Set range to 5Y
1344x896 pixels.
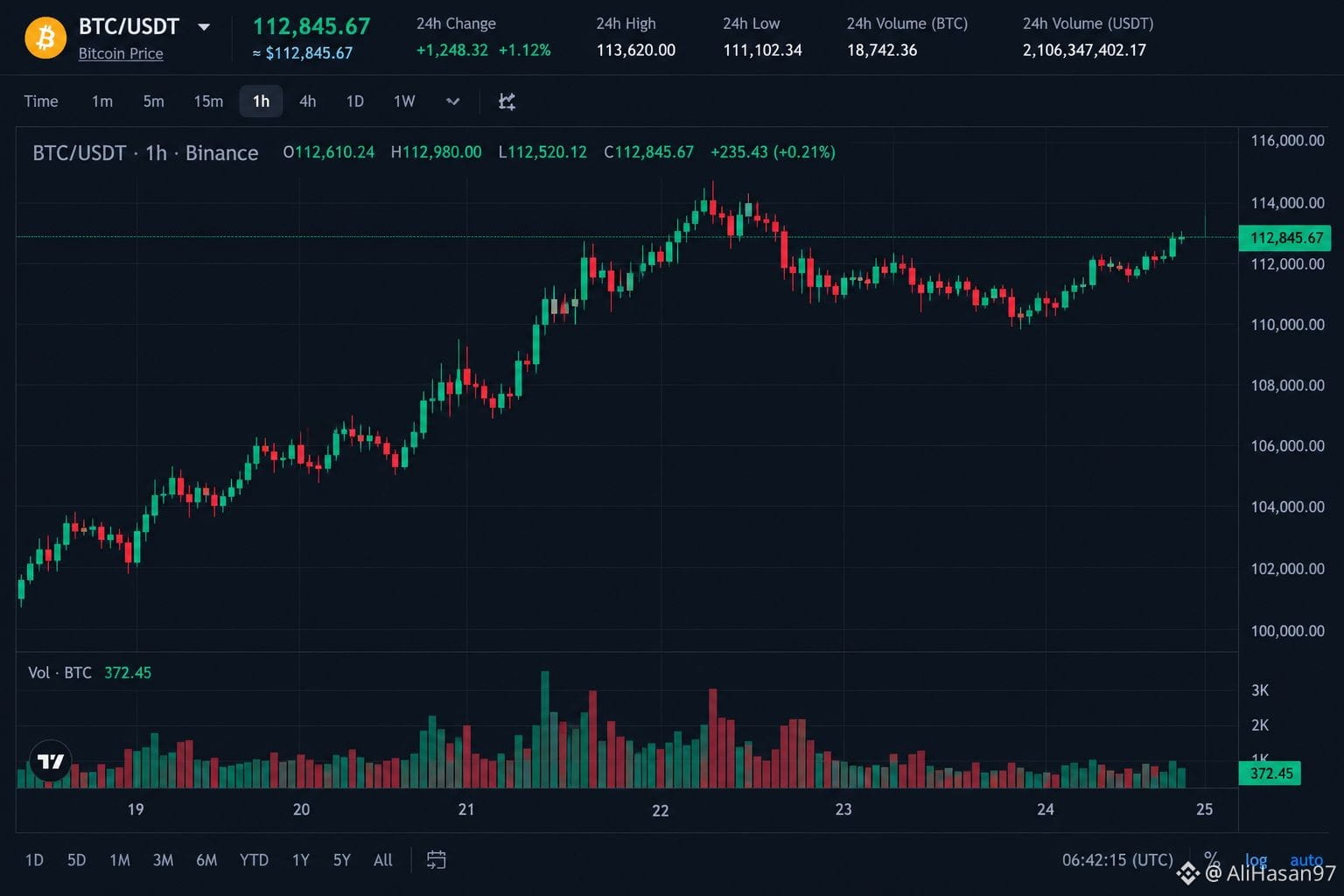341,860
